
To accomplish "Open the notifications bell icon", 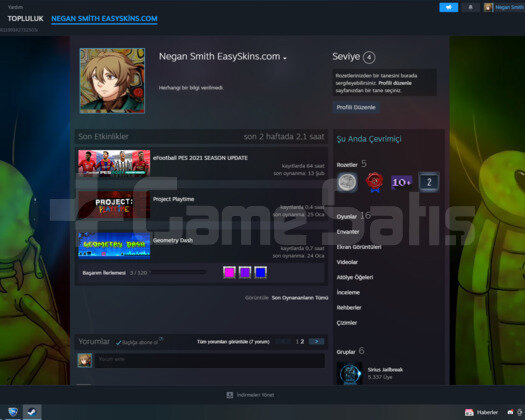I will pyautogui.click(x=470, y=7).
